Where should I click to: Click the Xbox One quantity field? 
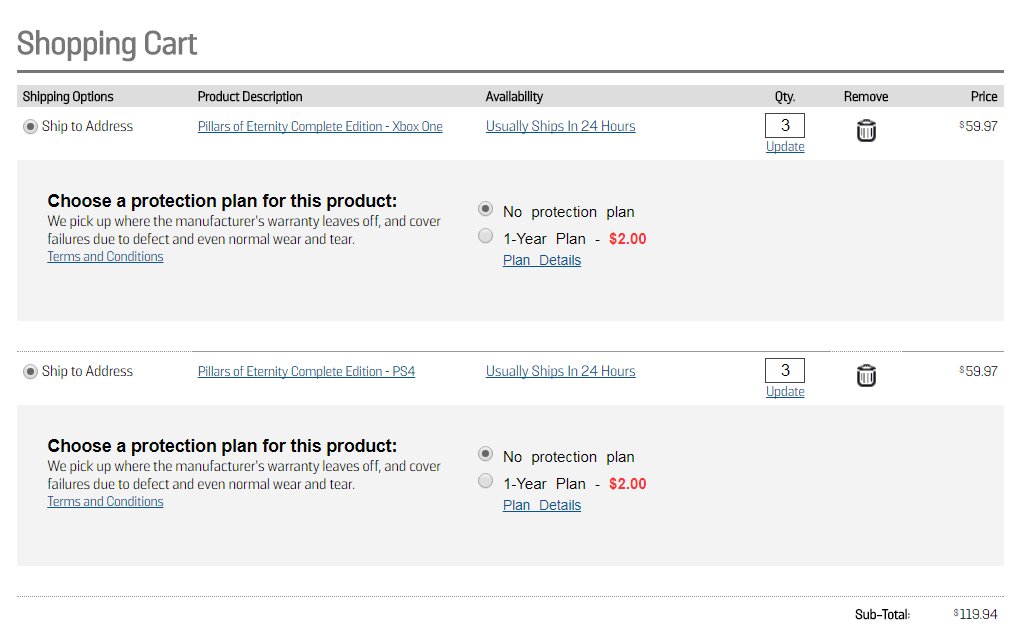click(785, 125)
